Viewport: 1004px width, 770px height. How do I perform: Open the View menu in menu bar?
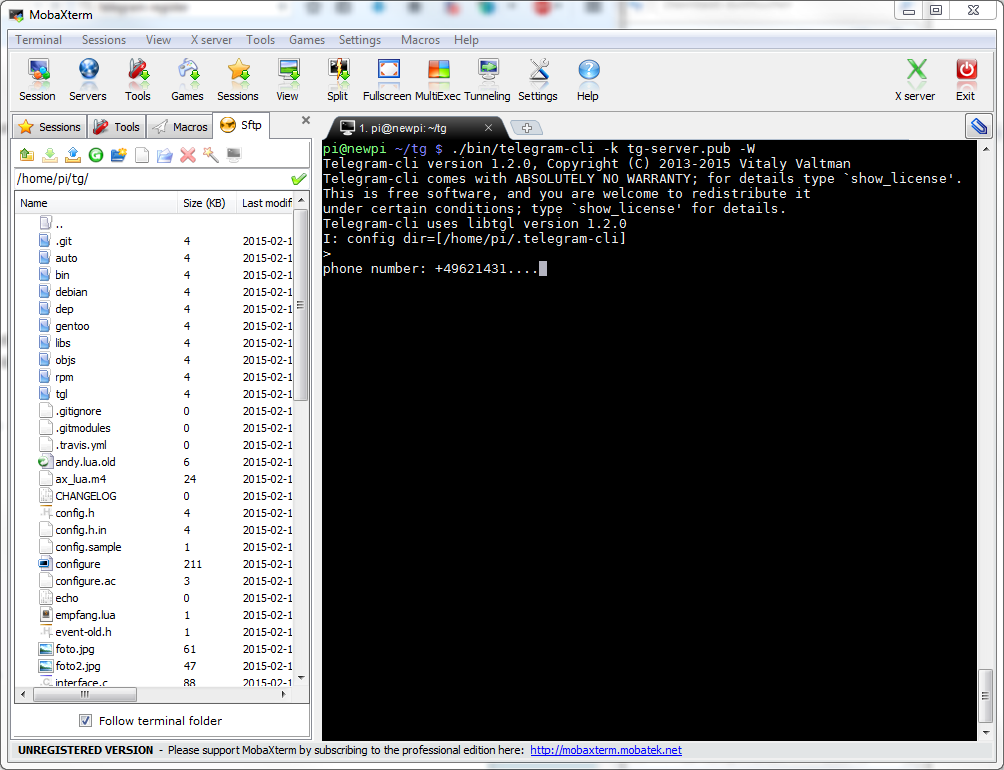coord(158,40)
